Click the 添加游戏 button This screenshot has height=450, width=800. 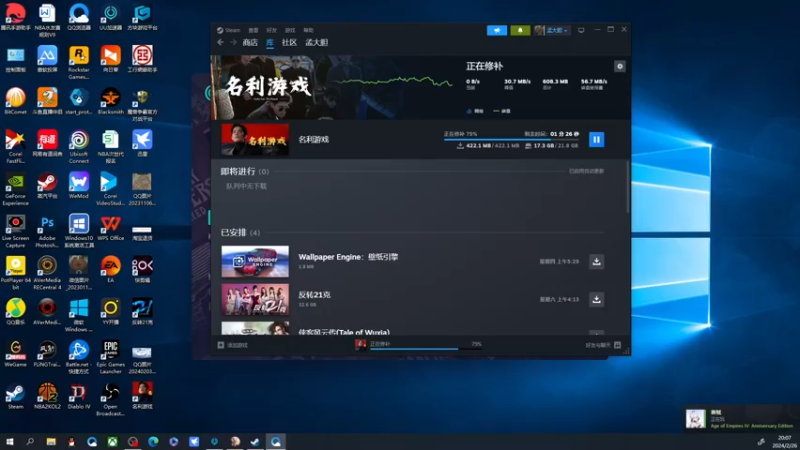pyautogui.click(x=233, y=345)
